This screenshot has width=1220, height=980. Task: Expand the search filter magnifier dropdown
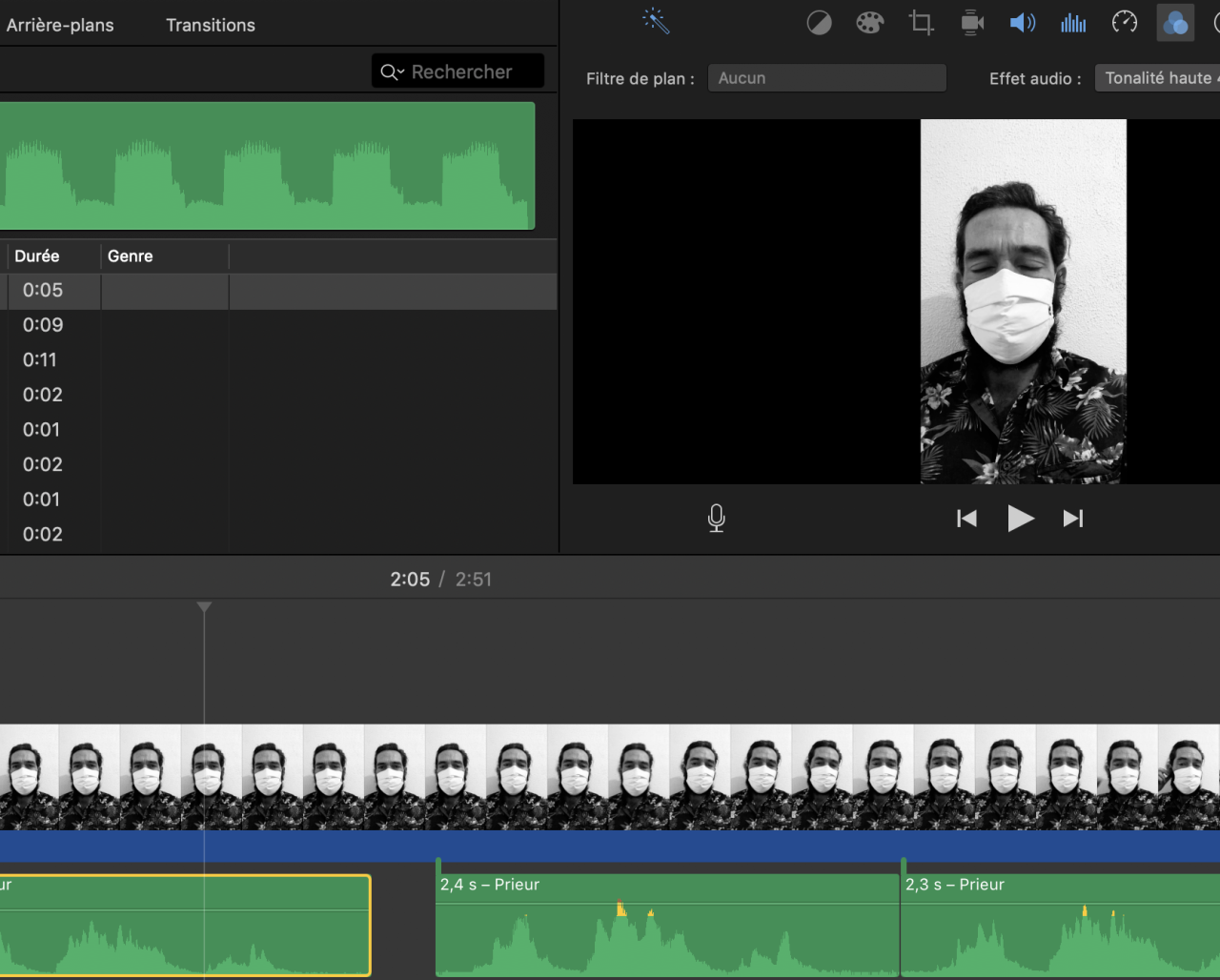pos(392,72)
